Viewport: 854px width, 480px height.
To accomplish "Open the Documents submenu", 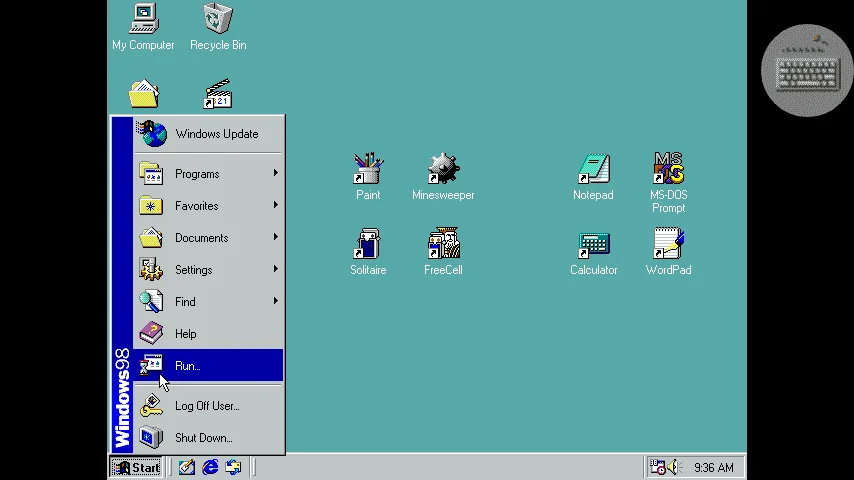I will click(x=208, y=238).
